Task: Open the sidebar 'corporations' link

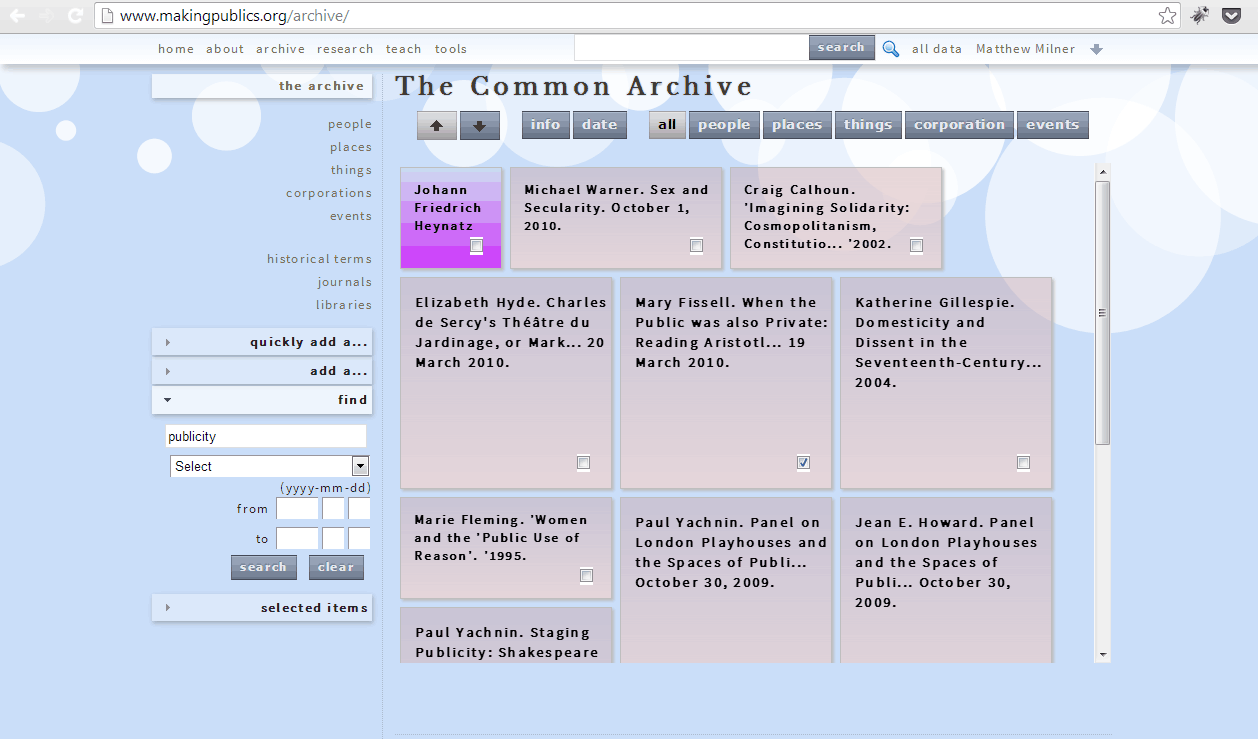Action: 329,193
